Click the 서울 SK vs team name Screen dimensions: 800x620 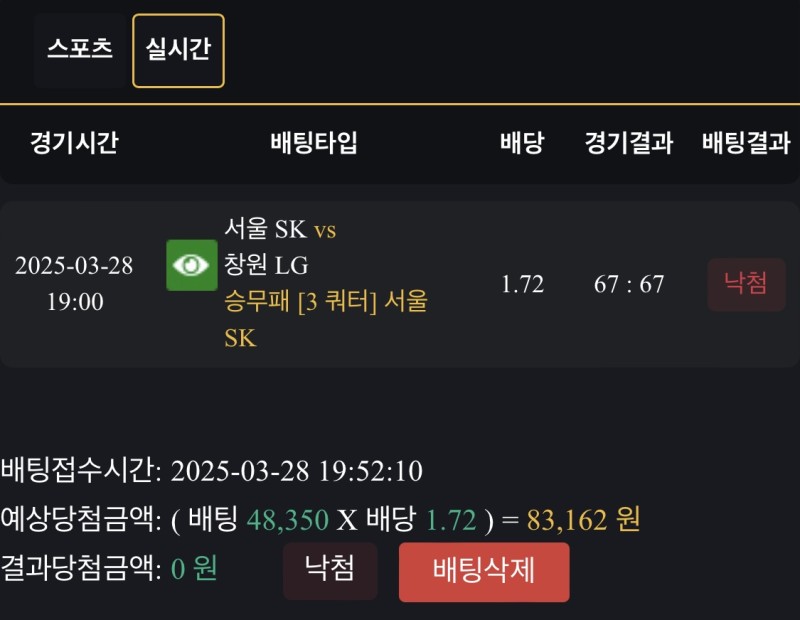280,229
